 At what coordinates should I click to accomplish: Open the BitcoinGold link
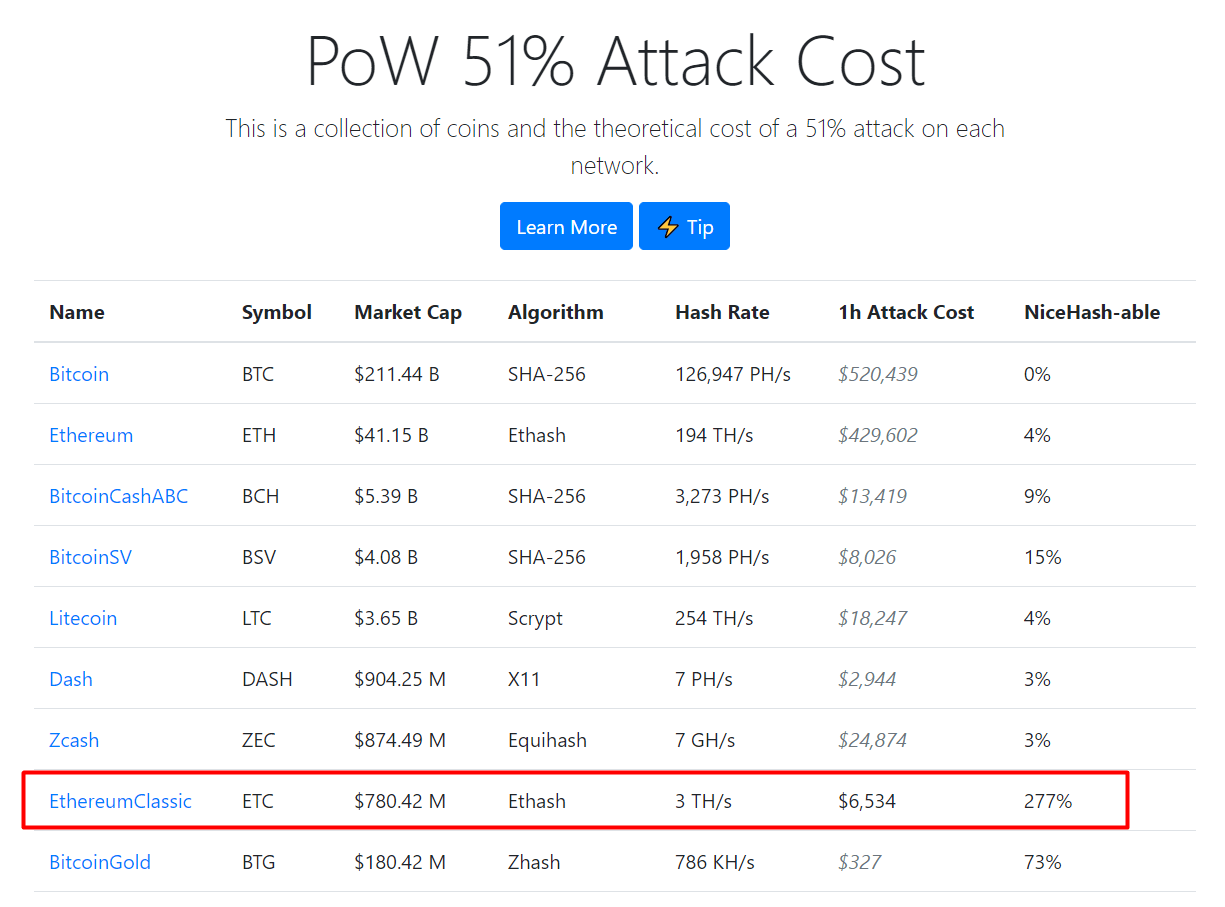(100, 862)
